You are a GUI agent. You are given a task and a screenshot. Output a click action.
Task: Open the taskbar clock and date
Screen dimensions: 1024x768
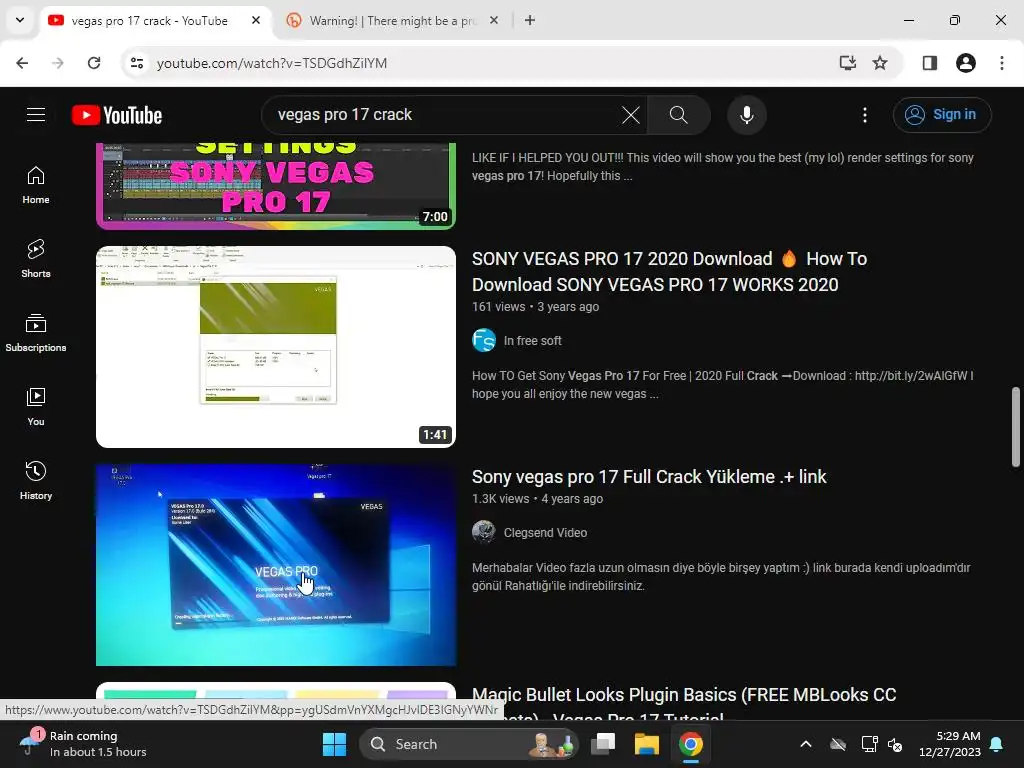pyautogui.click(x=950, y=744)
